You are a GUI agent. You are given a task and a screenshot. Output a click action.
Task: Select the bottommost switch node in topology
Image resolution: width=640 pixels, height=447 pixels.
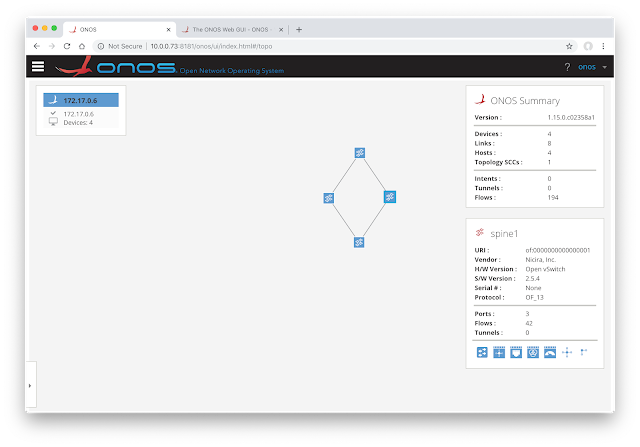[359, 242]
